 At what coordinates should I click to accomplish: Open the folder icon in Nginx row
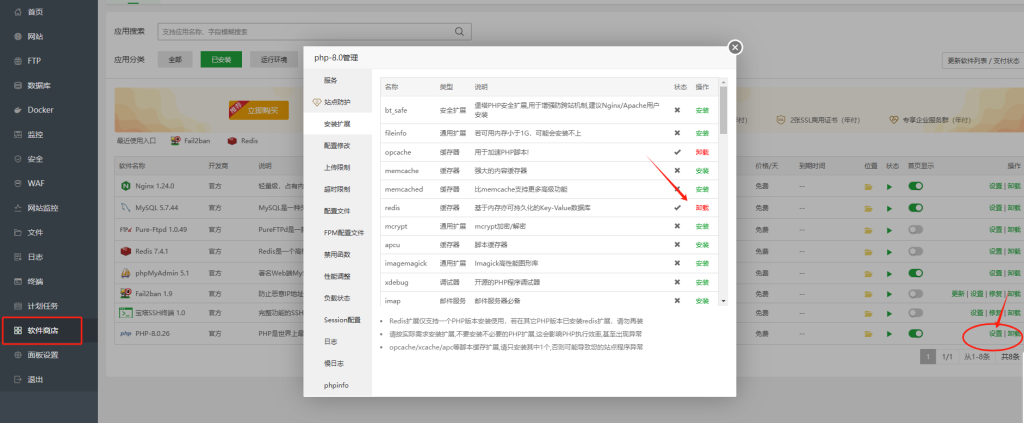tap(869, 186)
